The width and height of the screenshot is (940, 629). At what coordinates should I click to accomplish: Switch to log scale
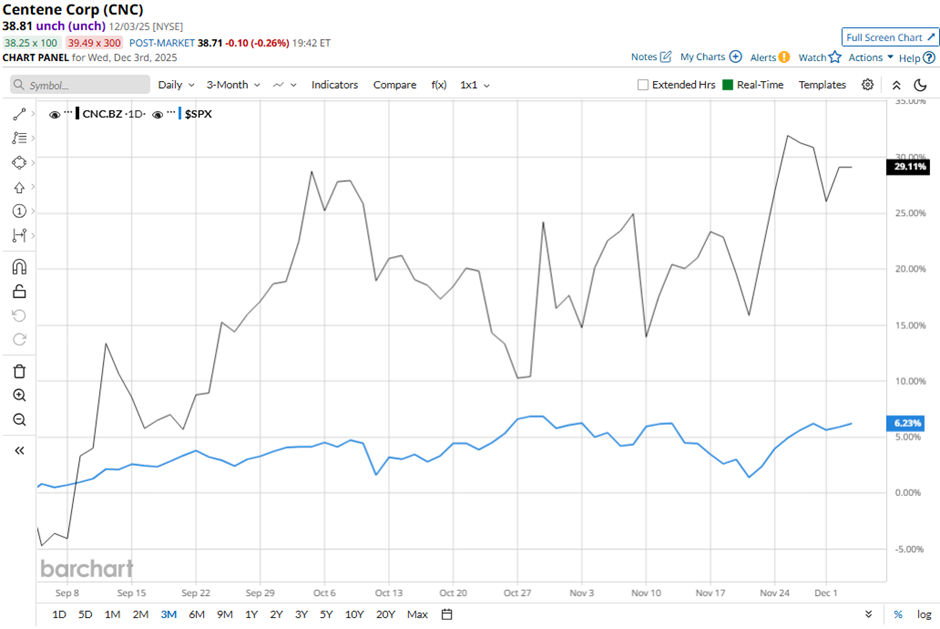coord(924,615)
